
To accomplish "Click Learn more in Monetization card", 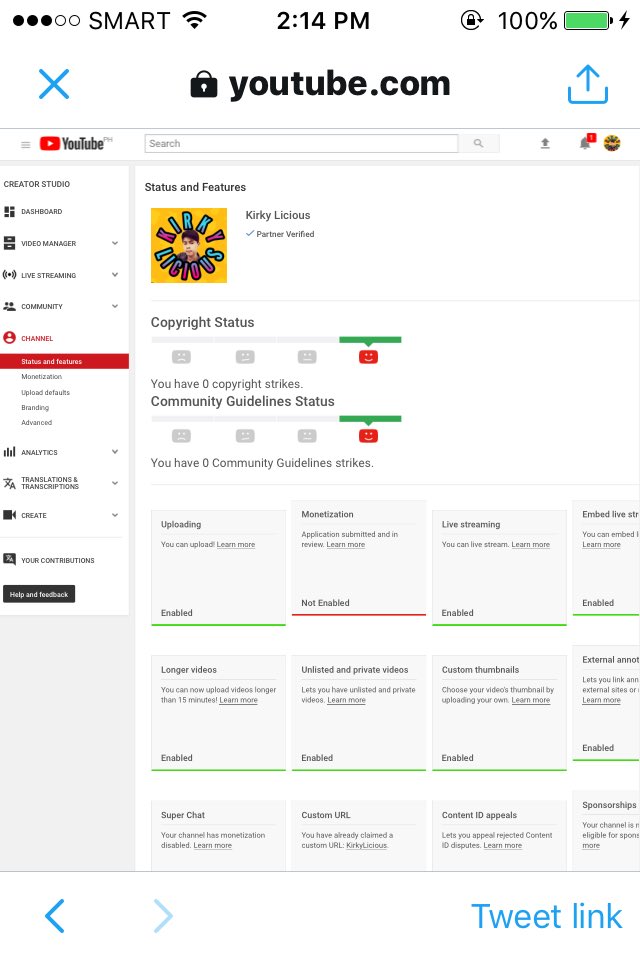I will 345,544.
